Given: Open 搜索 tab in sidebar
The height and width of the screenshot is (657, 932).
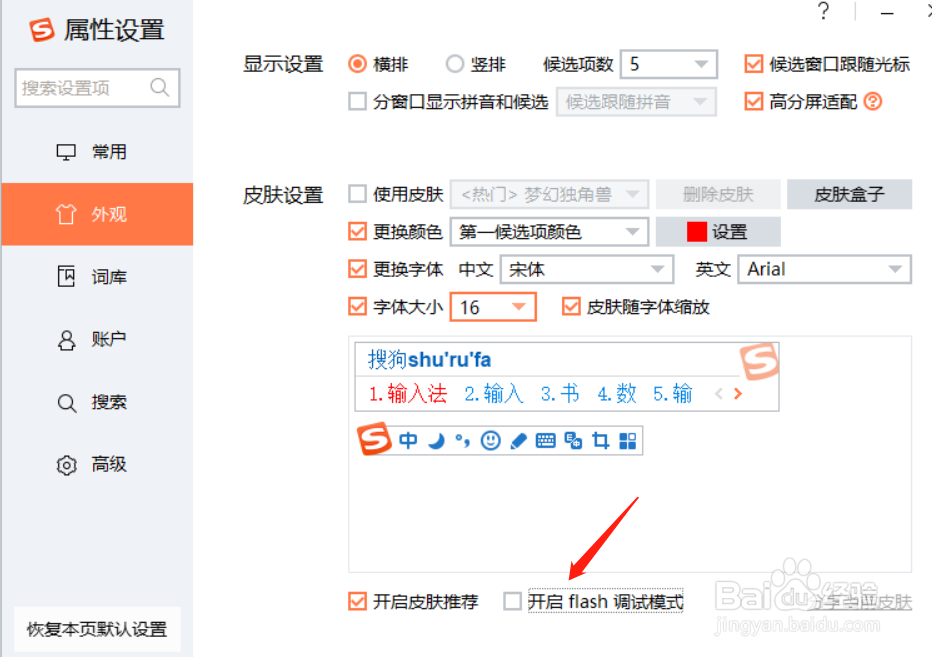Looking at the screenshot, I should click(x=97, y=402).
